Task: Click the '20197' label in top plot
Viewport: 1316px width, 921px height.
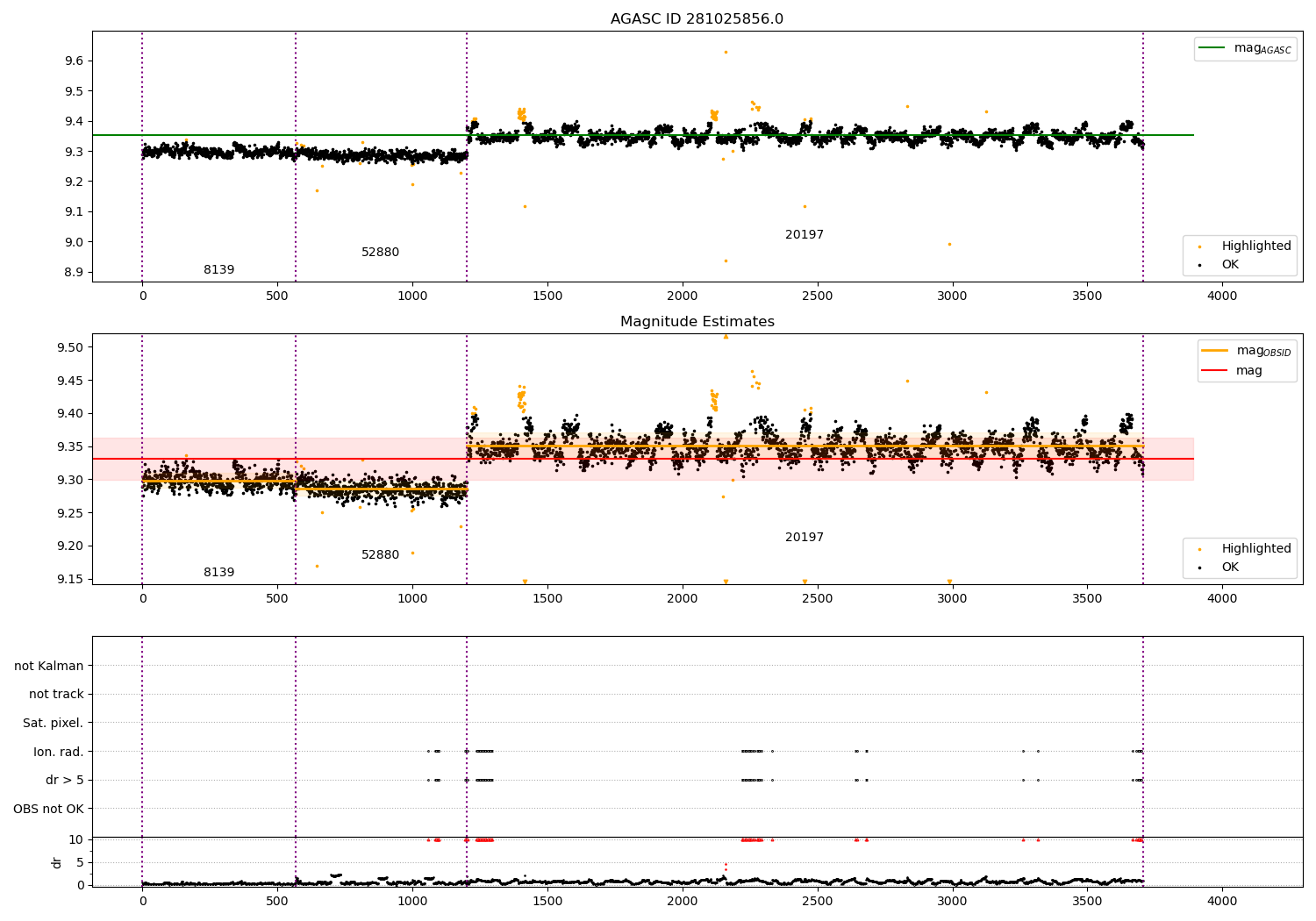Action: pos(805,234)
